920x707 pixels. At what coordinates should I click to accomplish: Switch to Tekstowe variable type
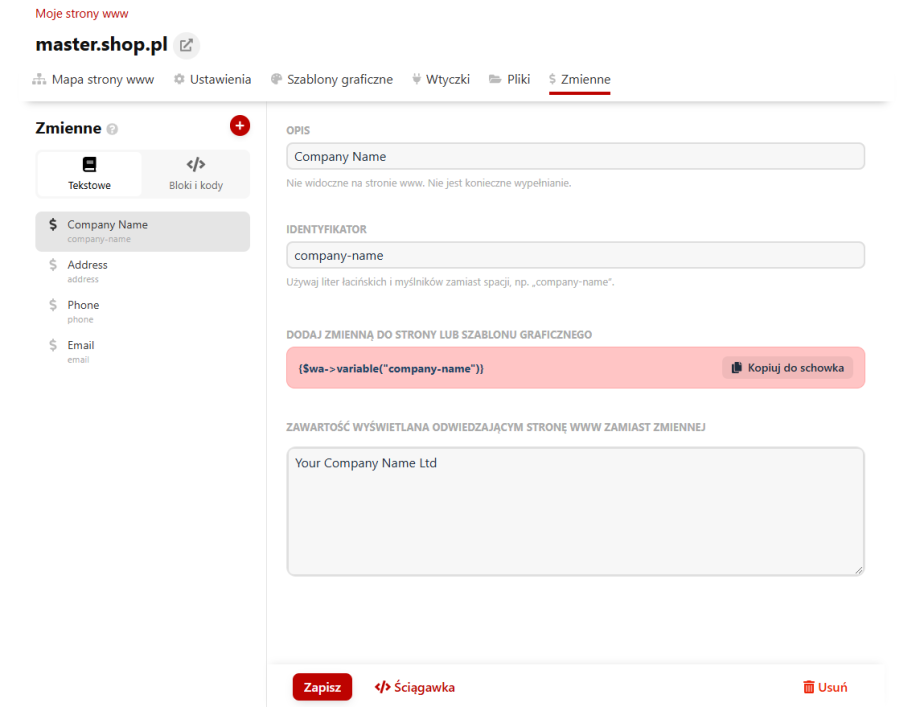tap(89, 174)
